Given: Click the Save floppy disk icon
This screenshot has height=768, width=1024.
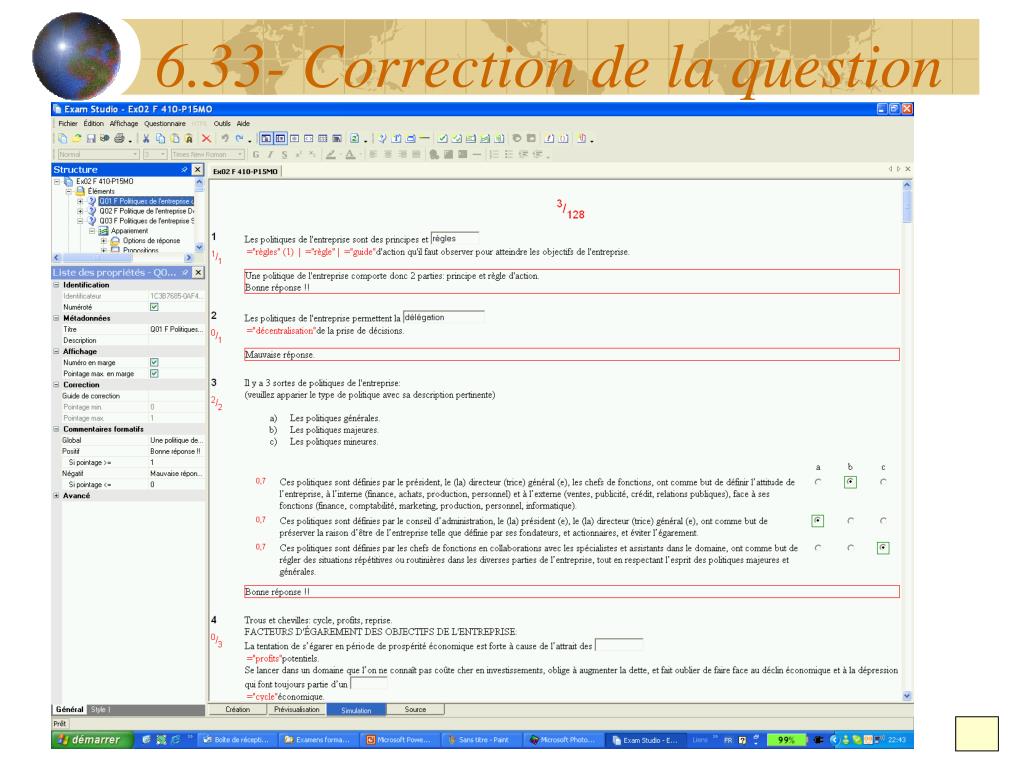Looking at the screenshot, I should (91, 138).
